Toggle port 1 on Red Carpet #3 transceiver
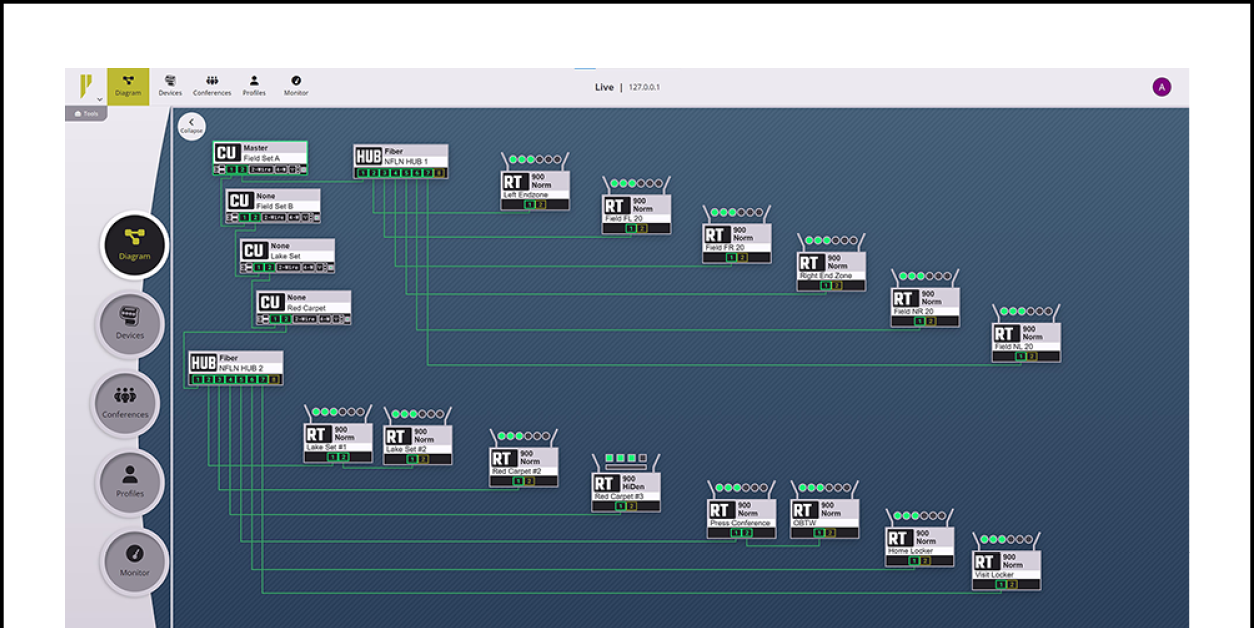 [x=620, y=507]
